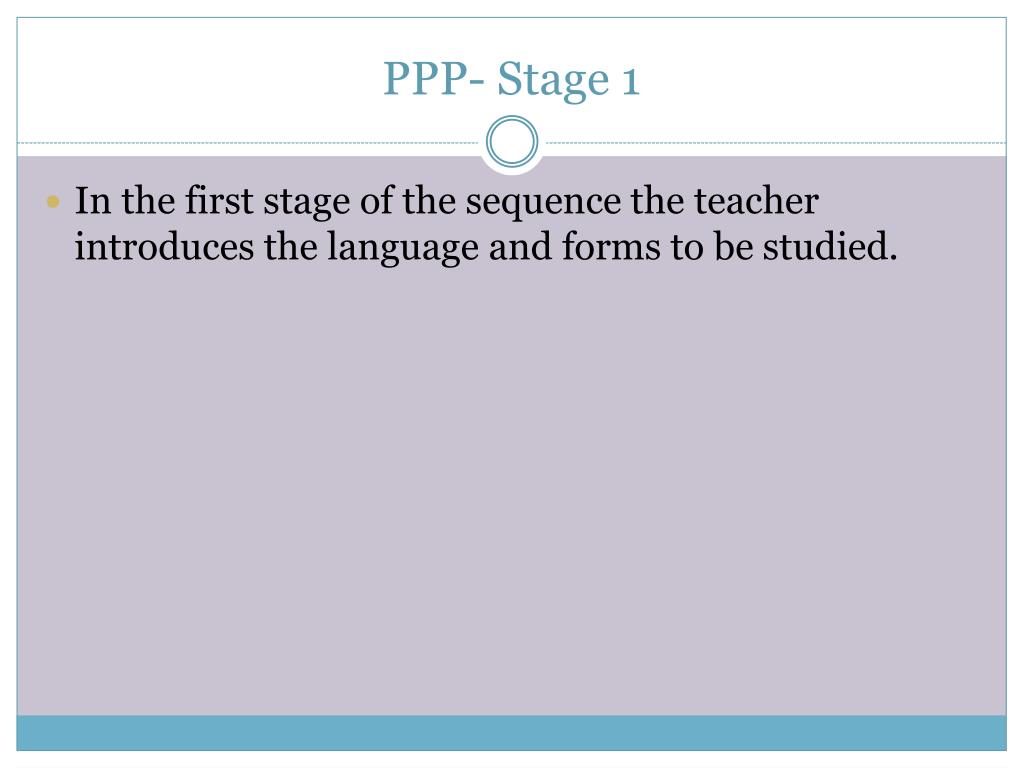Viewport: 1024px width, 768px height.
Task: Click the word 'Stage' in the title
Action: click(553, 80)
